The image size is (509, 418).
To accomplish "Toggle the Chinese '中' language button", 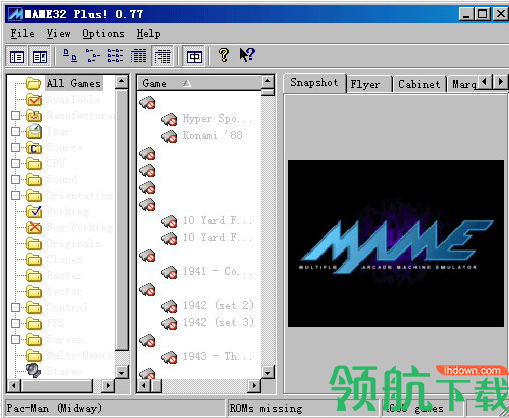I will click(x=194, y=56).
